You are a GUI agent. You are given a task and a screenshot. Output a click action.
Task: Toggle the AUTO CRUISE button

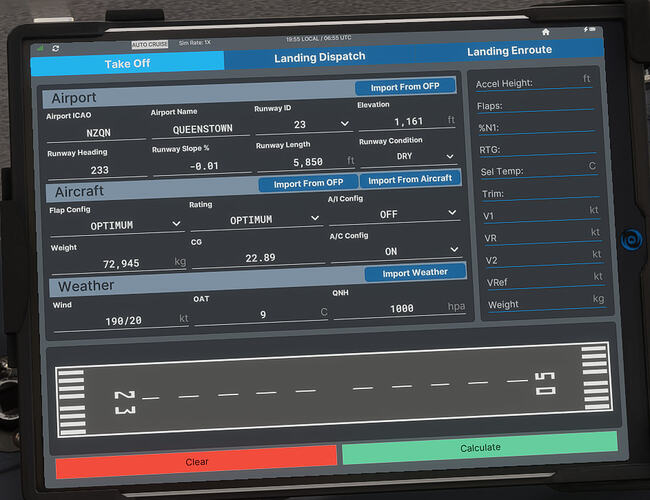pos(150,44)
